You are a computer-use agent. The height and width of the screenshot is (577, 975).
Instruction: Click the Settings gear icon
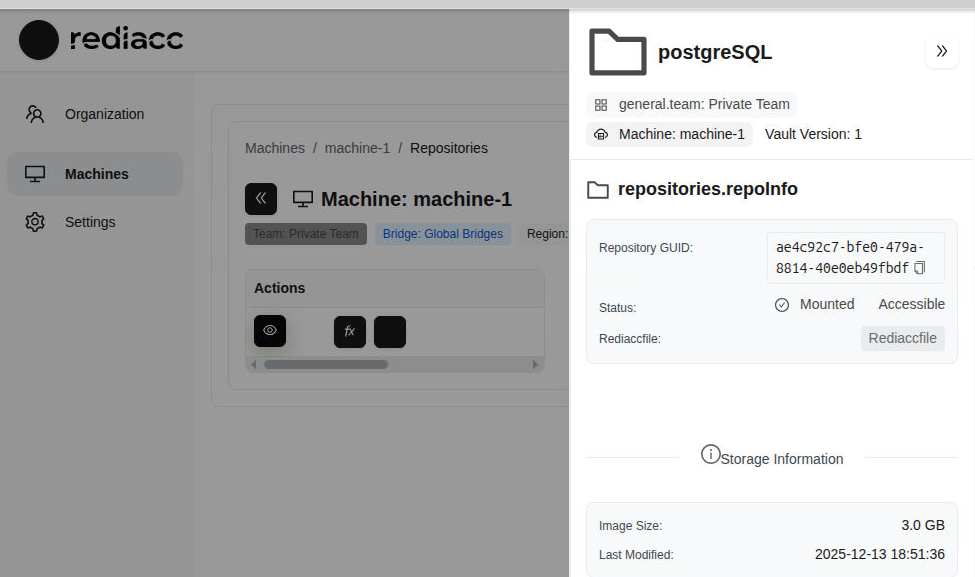35,222
